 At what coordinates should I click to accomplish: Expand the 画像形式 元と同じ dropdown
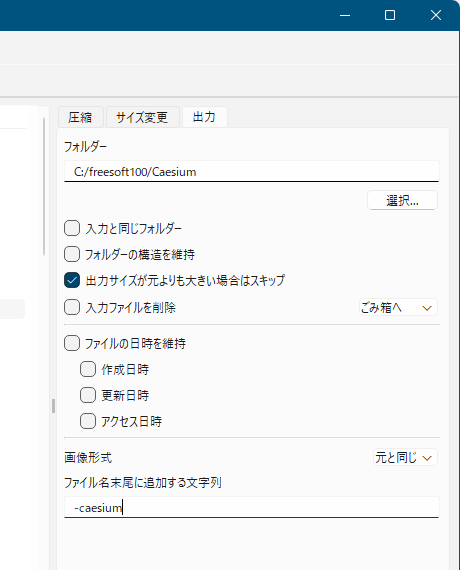[x=405, y=457]
